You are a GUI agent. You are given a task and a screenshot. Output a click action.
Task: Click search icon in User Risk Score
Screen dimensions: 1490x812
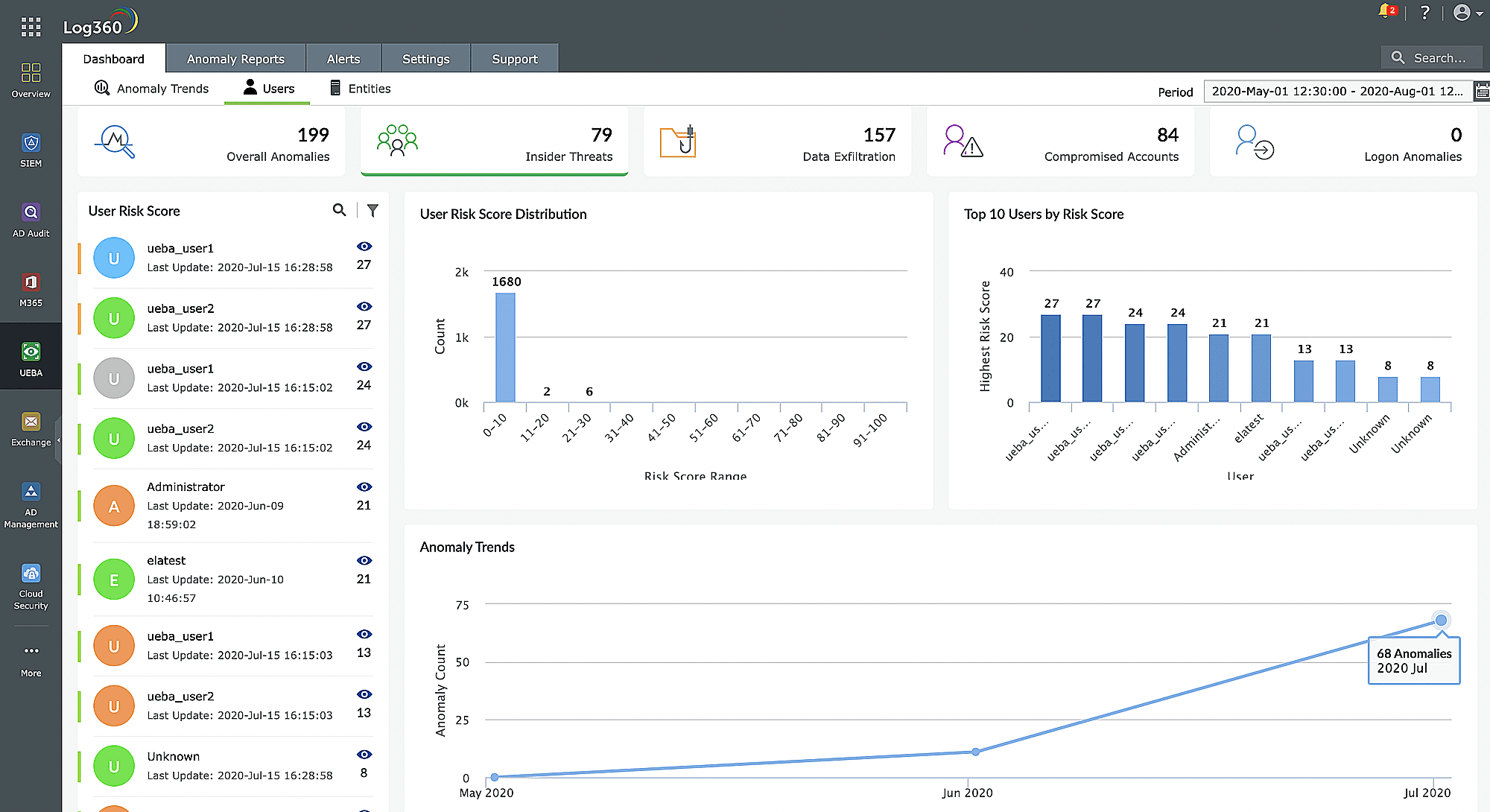click(339, 211)
